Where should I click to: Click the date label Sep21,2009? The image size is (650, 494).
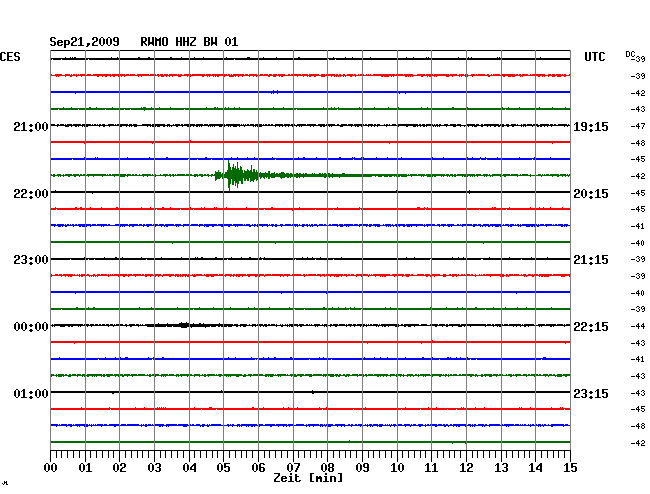point(84,42)
